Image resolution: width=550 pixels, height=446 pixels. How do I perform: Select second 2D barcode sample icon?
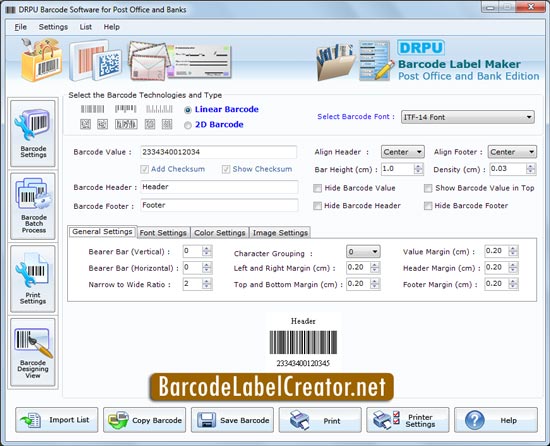coord(102,124)
